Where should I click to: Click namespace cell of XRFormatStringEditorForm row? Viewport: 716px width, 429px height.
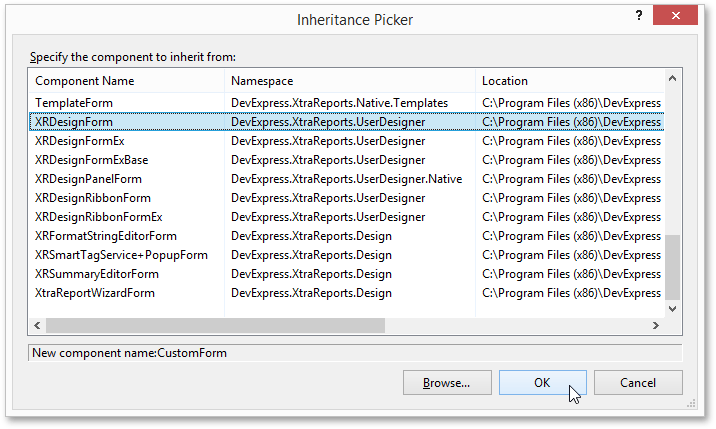(311, 236)
